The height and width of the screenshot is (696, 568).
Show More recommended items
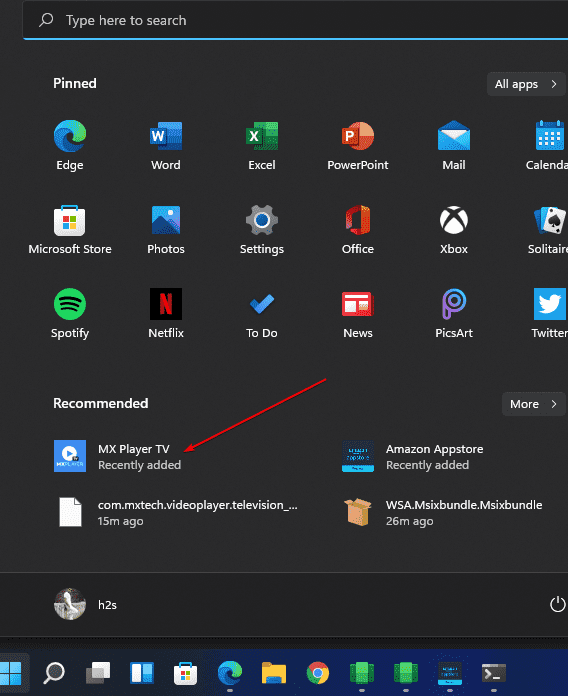pyautogui.click(x=533, y=404)
